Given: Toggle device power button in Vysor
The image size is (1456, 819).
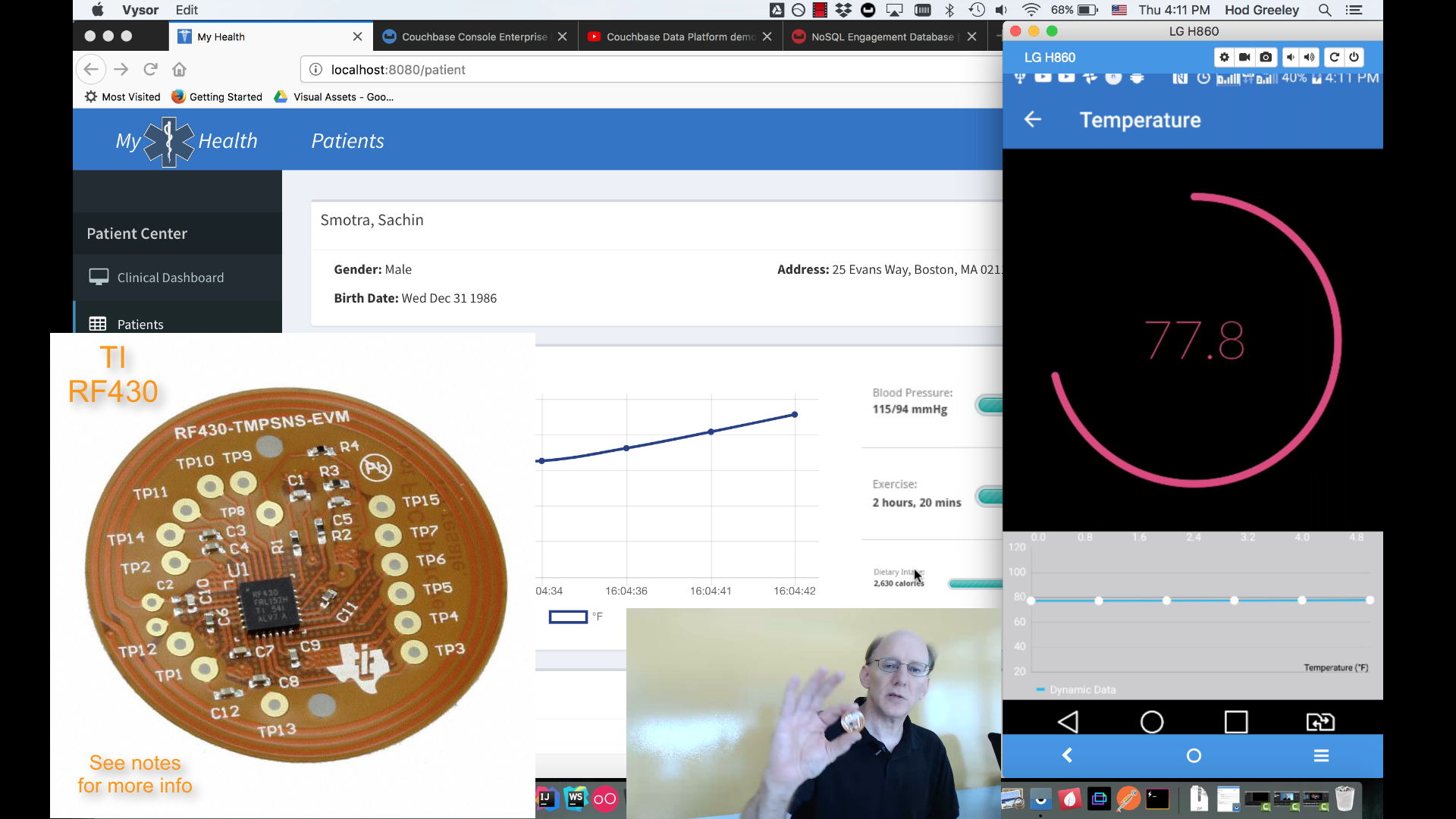Looking at the screenshot, I should coord(1354,57).
